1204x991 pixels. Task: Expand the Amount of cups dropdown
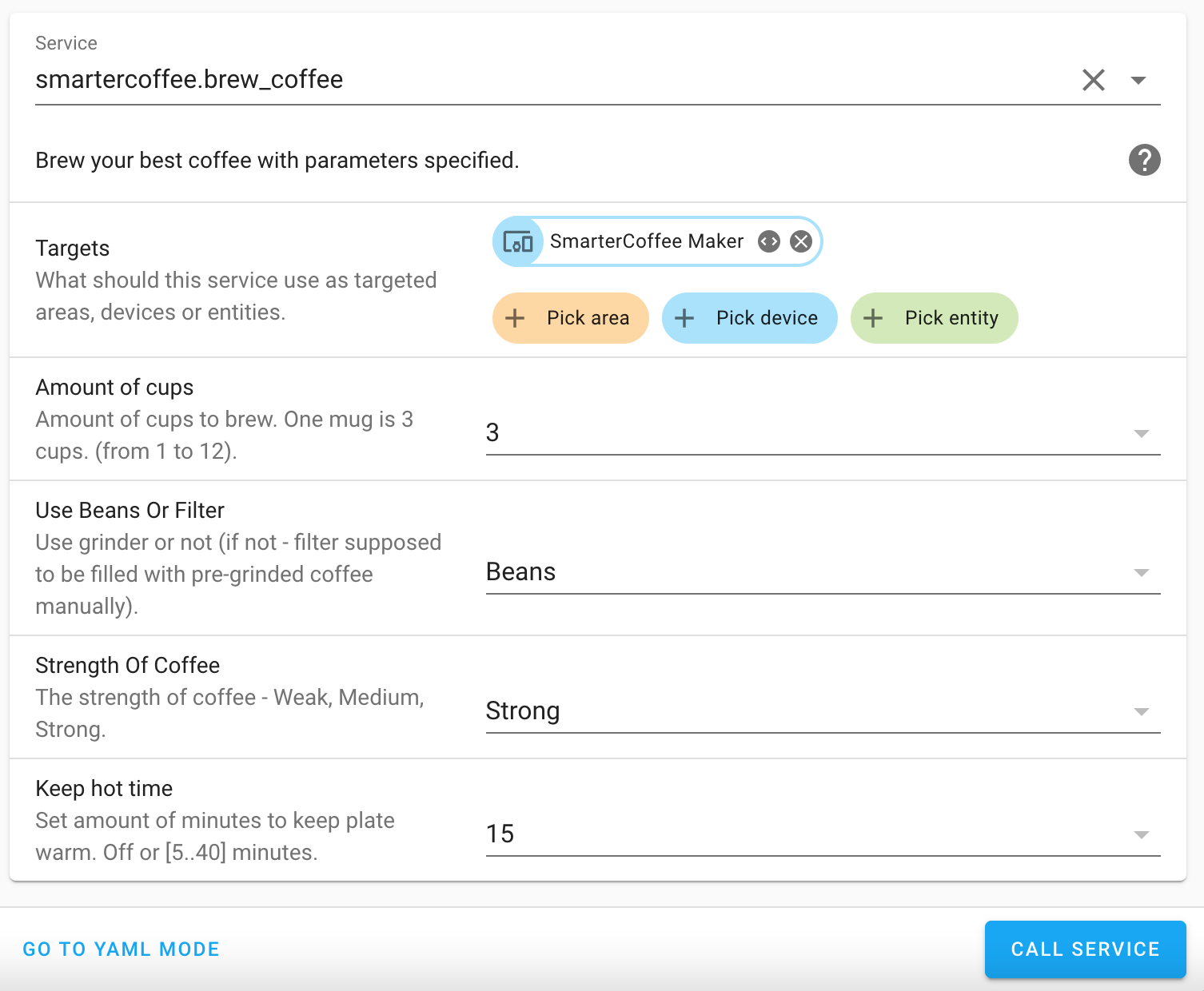click(x=1141, y=433)
